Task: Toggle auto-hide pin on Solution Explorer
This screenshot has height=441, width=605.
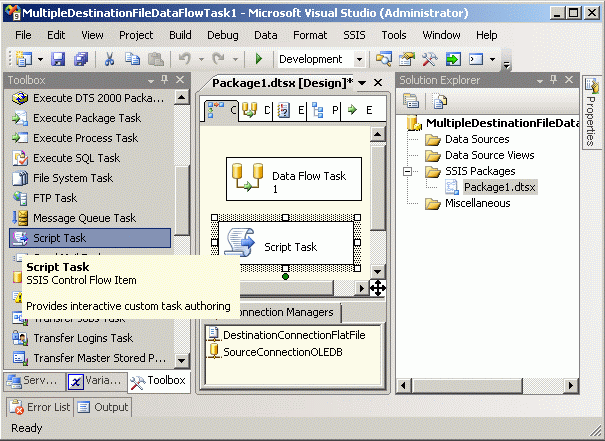Action: [554, 79]
